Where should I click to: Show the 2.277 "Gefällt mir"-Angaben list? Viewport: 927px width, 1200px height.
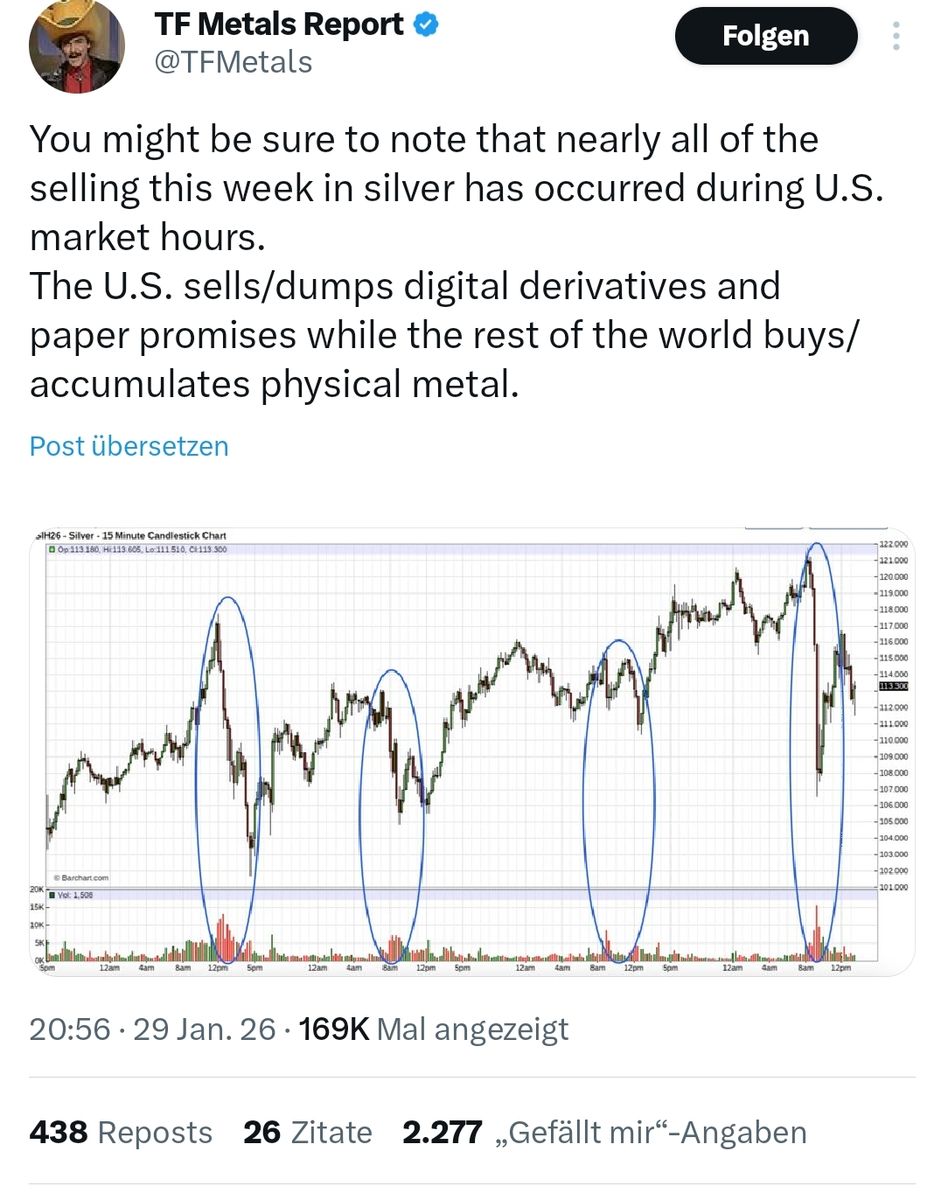(x=604, y=1133)
